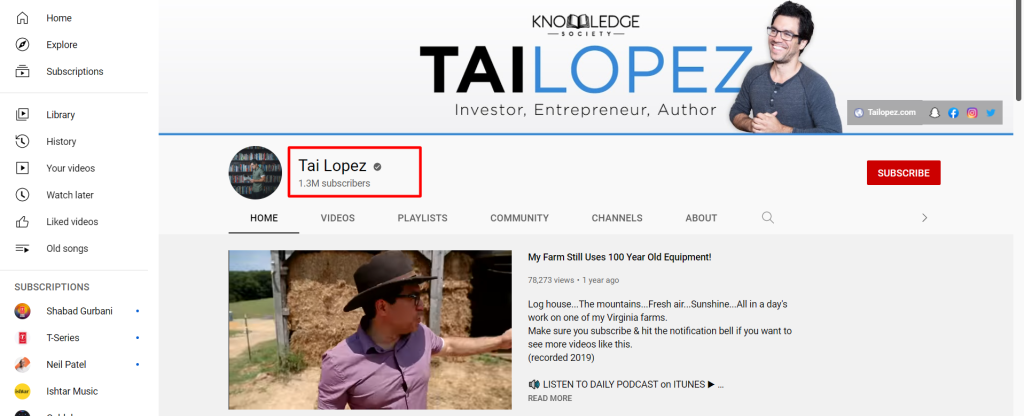Click the page vertical scrollbar
This screenshot has height=416, width=1024.
point(1019,52)
